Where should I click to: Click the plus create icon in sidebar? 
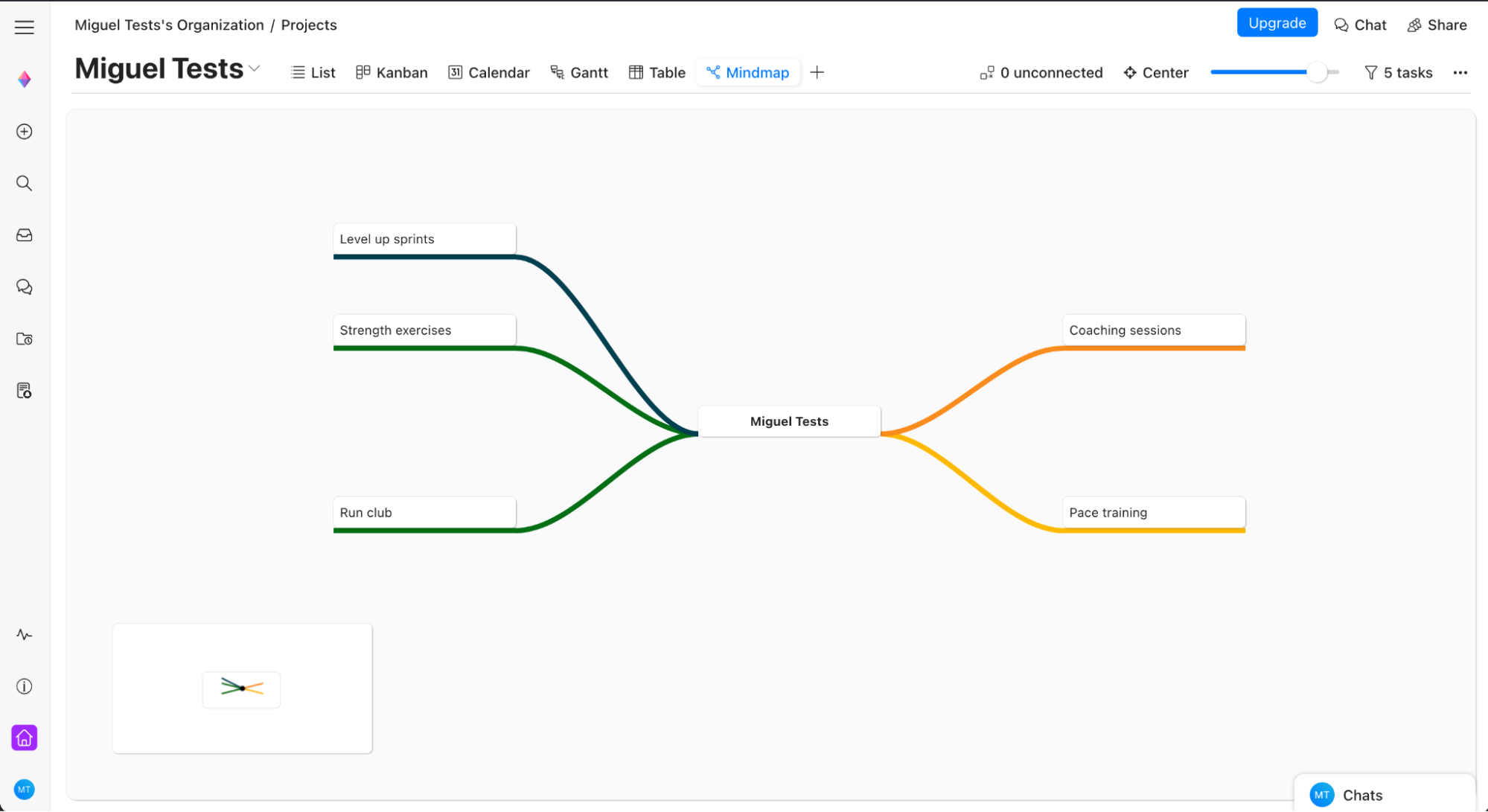25,132
